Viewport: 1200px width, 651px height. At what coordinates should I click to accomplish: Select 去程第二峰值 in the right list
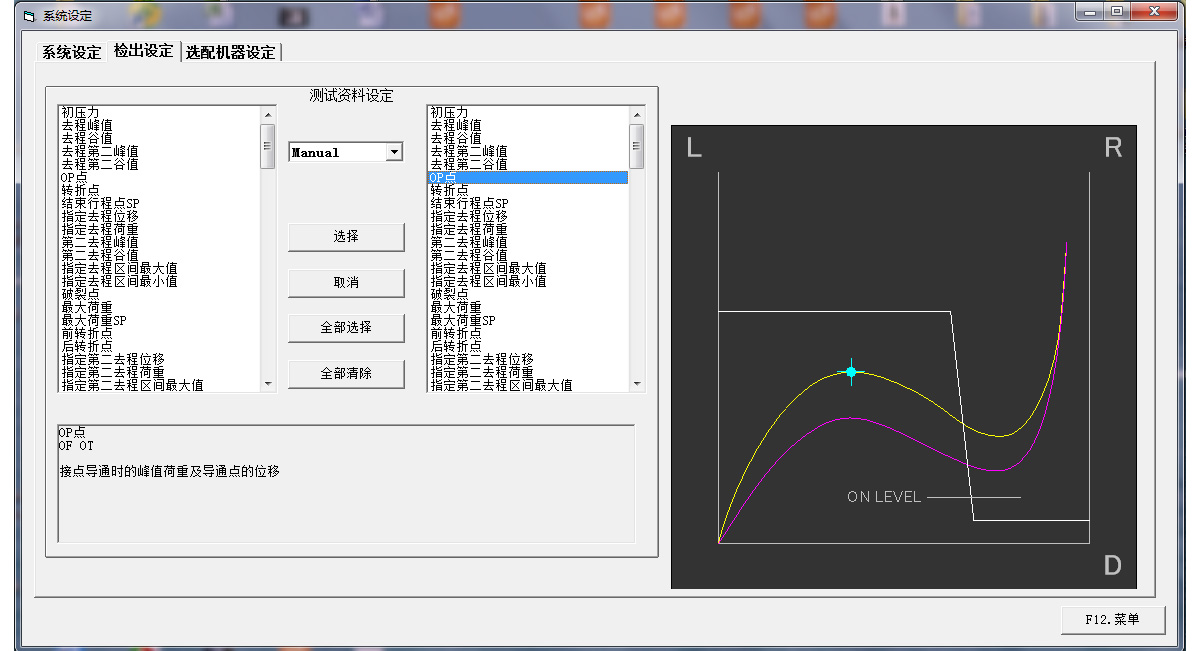(x=528, y=151)
